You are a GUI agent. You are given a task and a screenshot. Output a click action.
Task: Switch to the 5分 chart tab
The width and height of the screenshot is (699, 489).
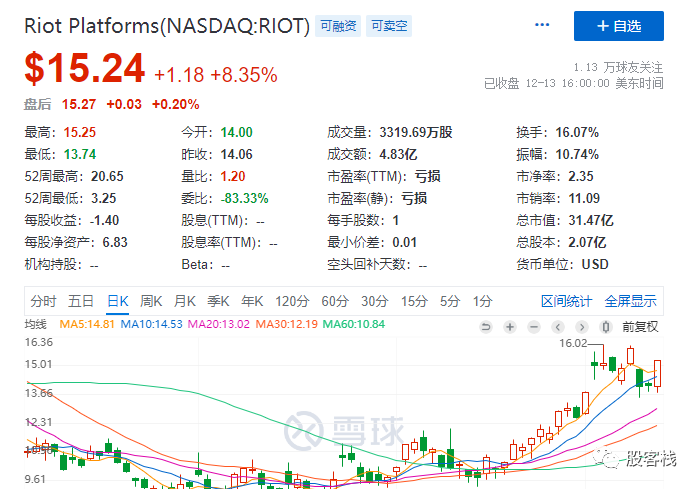[x=450, y=301]
